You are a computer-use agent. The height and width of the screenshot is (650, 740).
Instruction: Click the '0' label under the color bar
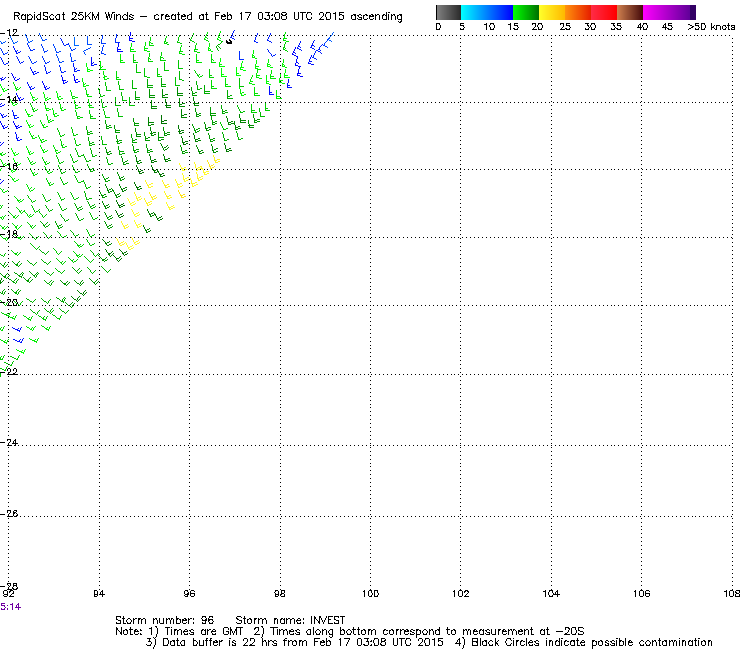click(x=438, y=27)
